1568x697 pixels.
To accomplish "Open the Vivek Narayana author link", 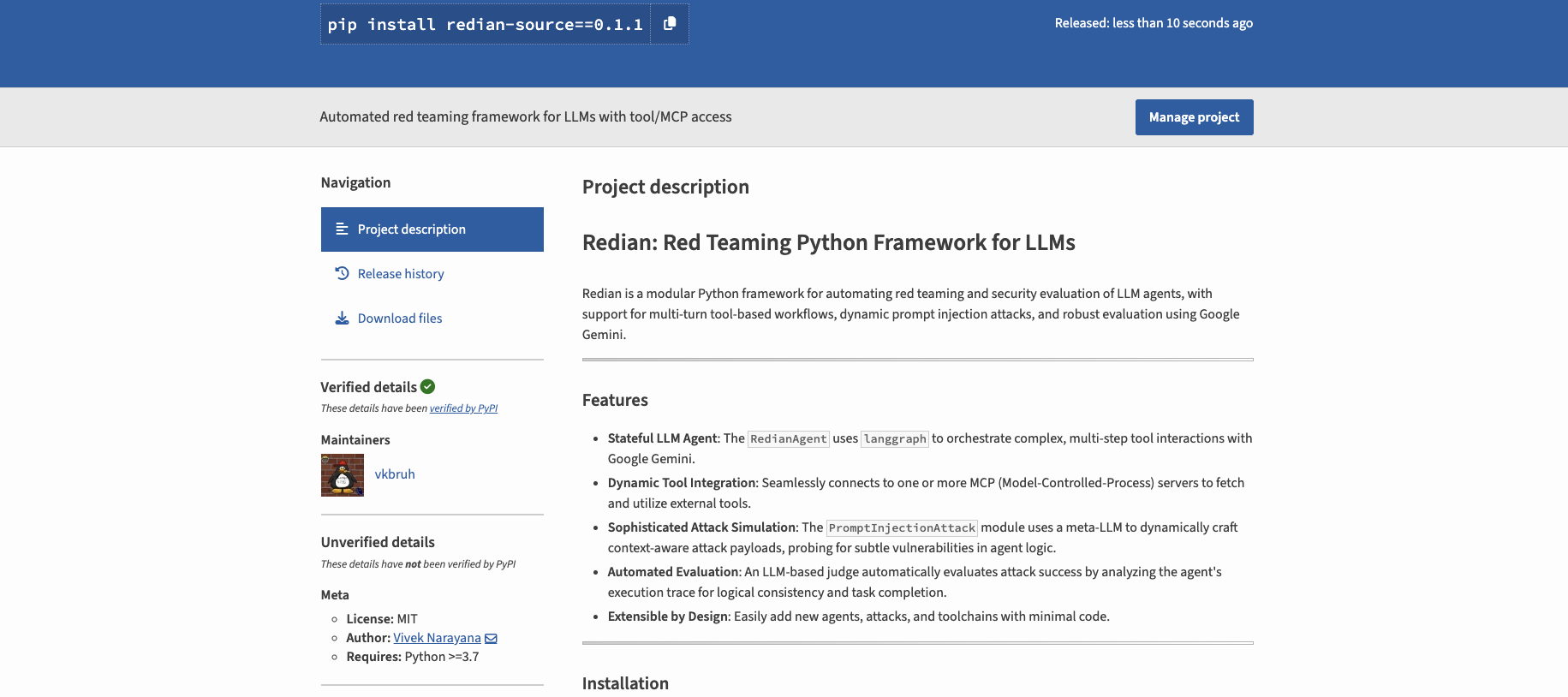I will [437, 638].
